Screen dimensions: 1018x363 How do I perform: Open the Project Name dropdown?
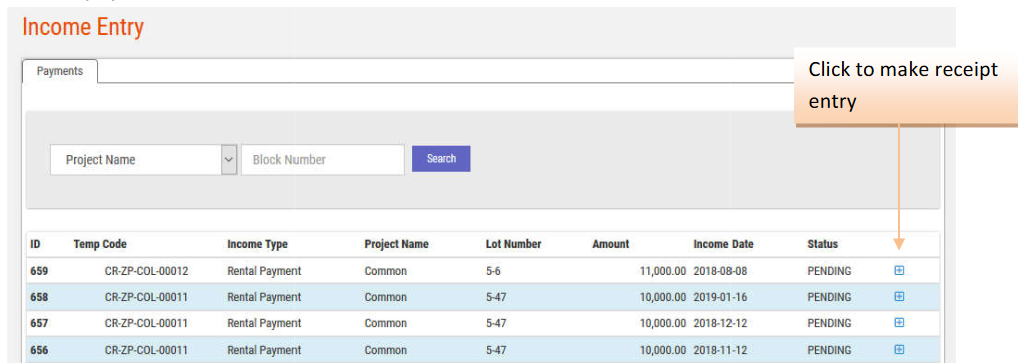[143, 160]
